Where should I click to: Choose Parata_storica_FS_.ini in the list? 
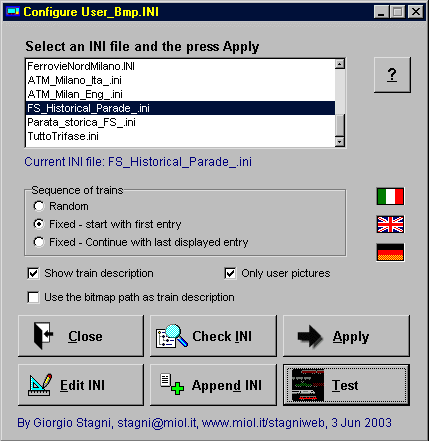tap(180, 122)
